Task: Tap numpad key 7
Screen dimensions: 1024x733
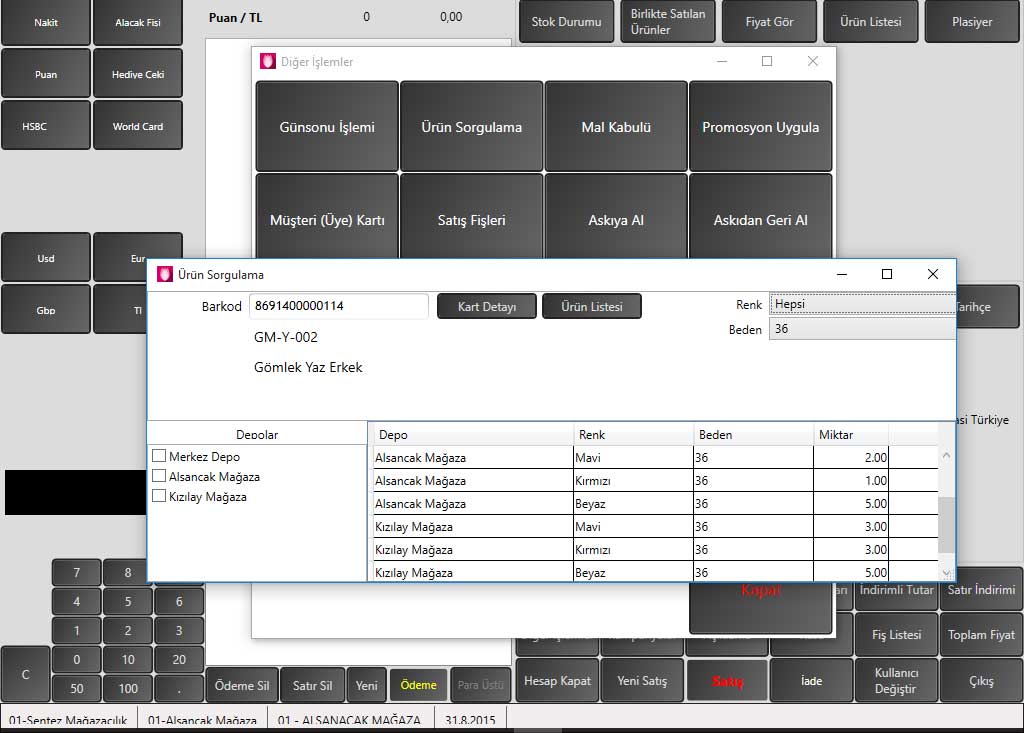Action: tap(76, 572)
